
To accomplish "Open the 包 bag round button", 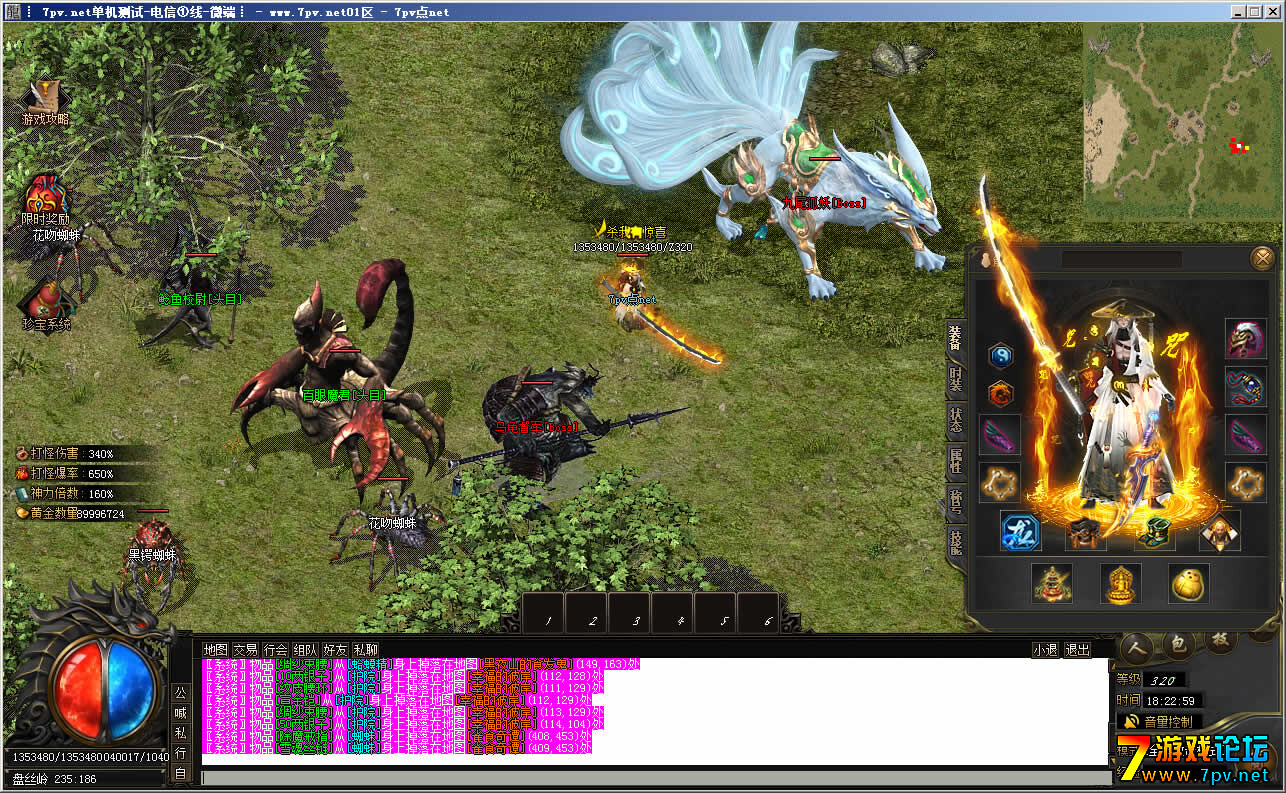I will click(x=1178, y=645).
